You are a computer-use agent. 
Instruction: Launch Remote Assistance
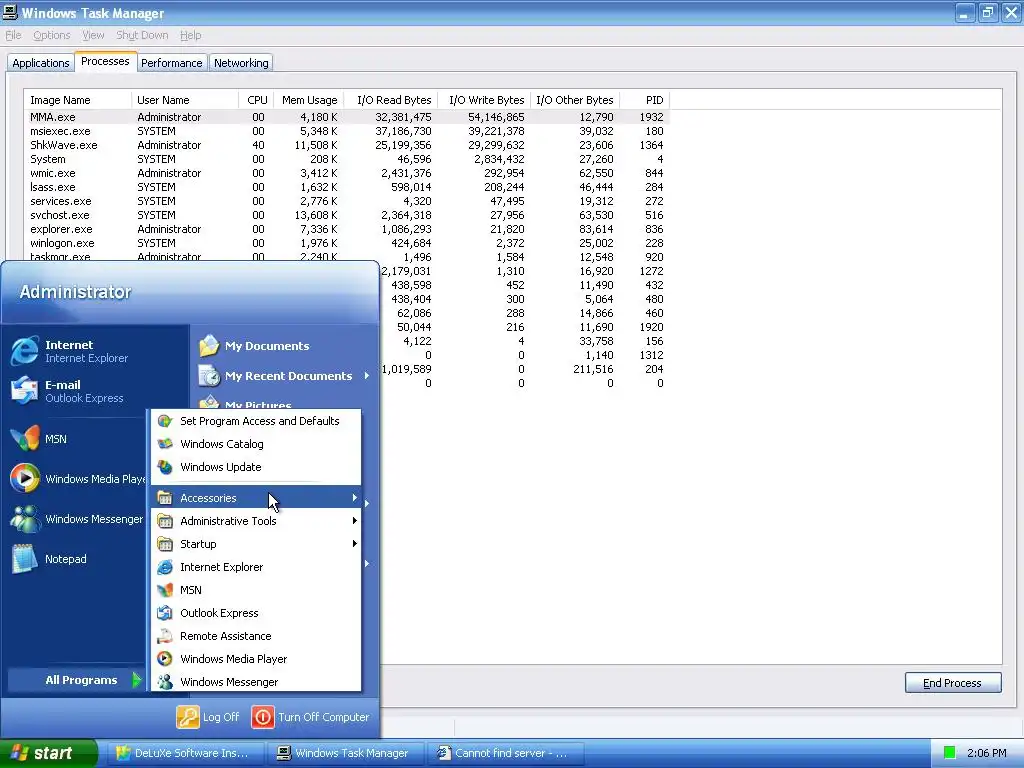click(x=256, y=635)
